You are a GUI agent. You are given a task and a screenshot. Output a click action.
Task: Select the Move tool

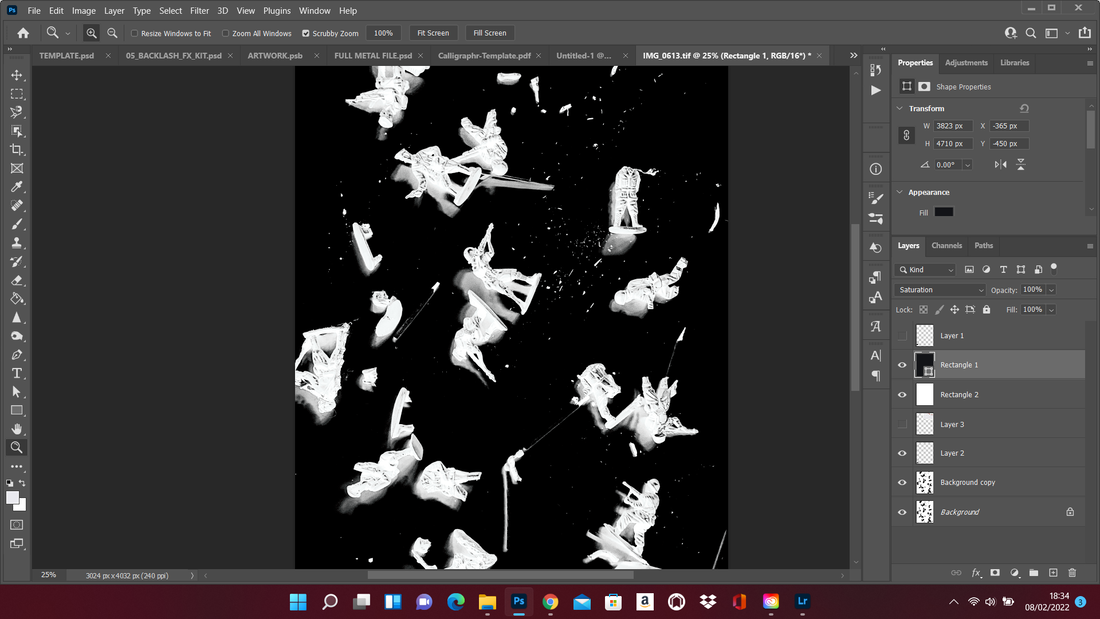(17, 75)
